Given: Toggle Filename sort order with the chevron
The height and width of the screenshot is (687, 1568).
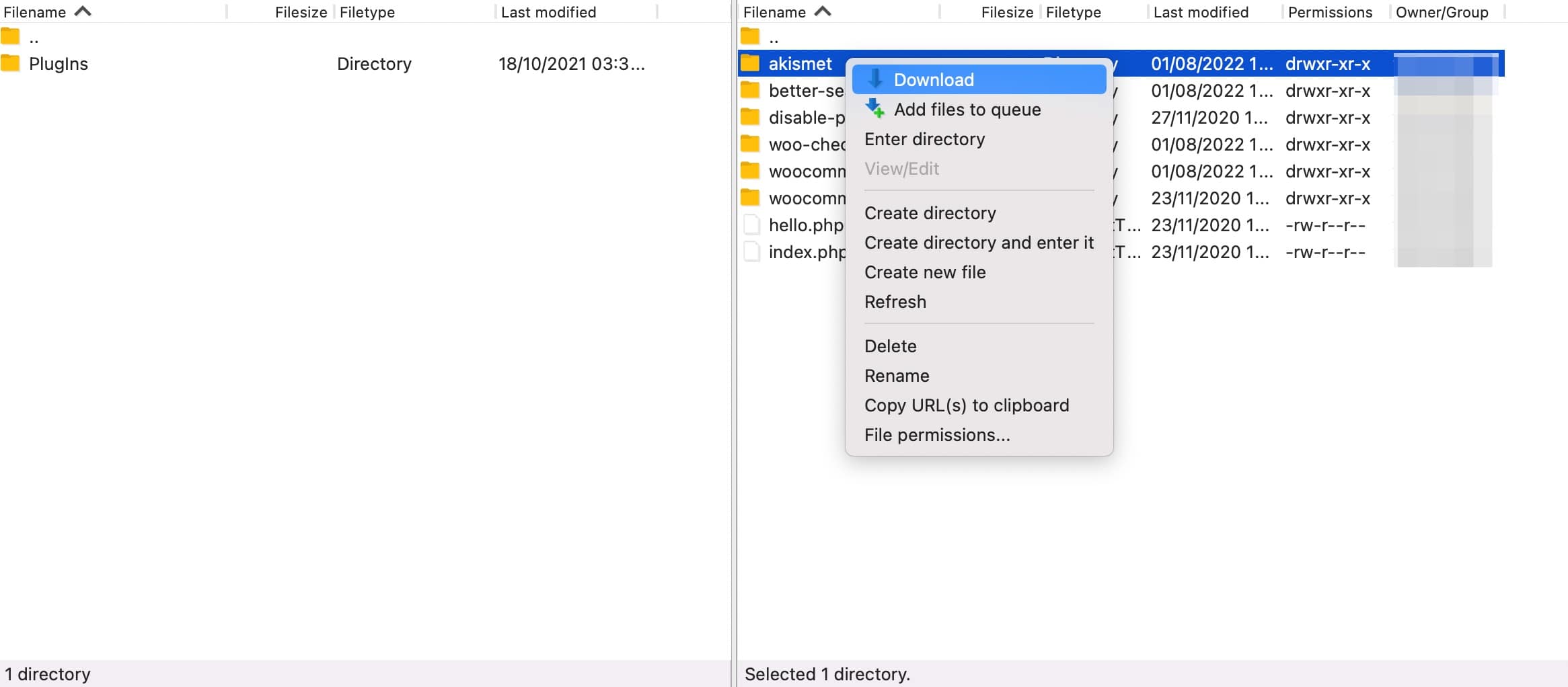Looking at the screenshot, I should pyautogui.click(x=82, y=11).
